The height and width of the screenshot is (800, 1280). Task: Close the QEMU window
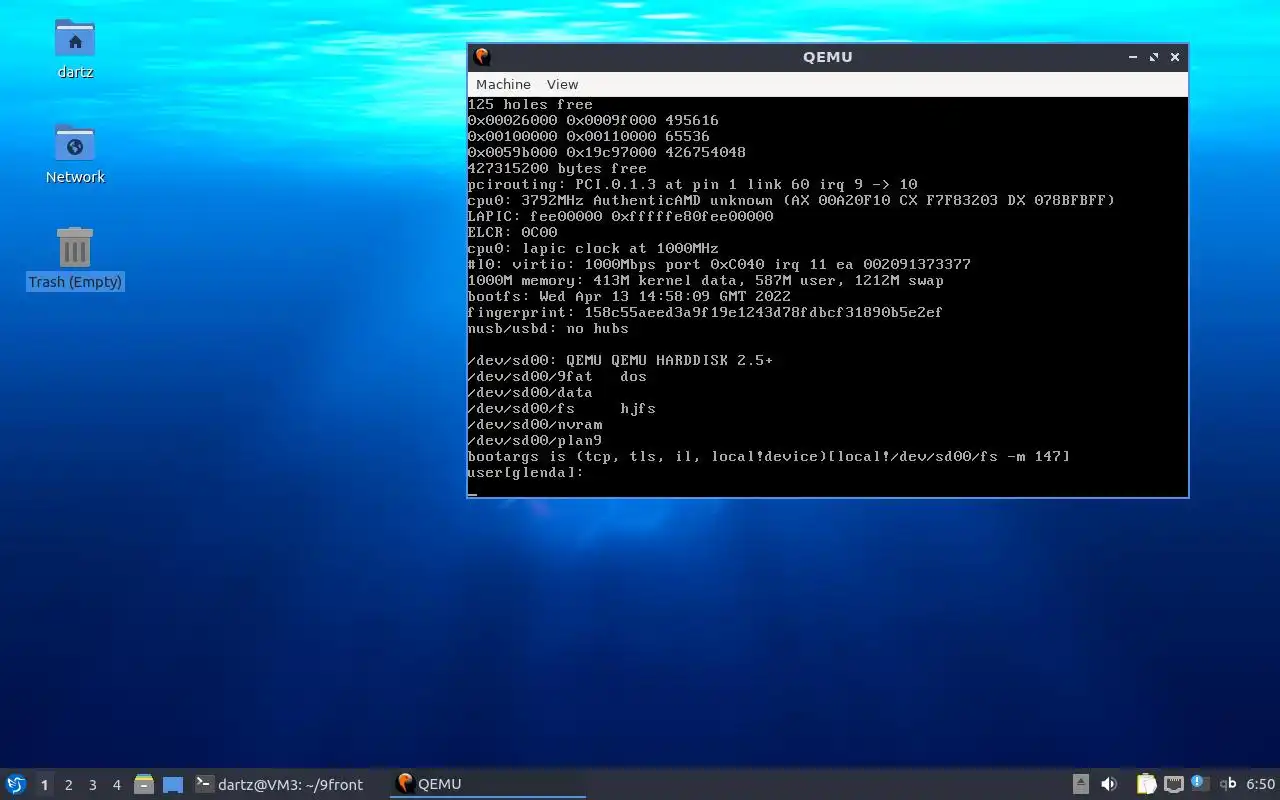click(x=1175, y=57)
